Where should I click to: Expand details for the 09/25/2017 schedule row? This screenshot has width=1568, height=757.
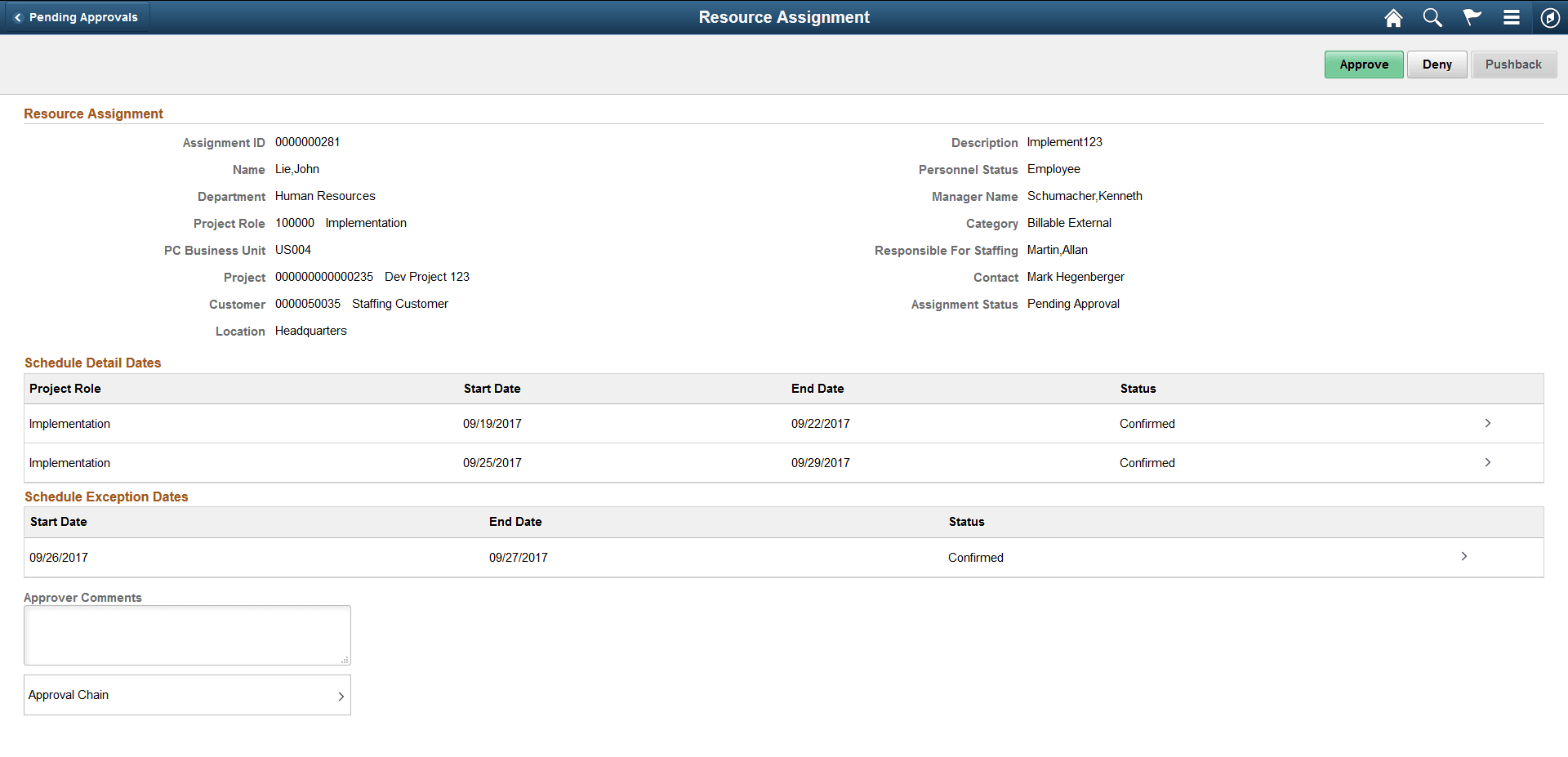tap(1487, 462)
